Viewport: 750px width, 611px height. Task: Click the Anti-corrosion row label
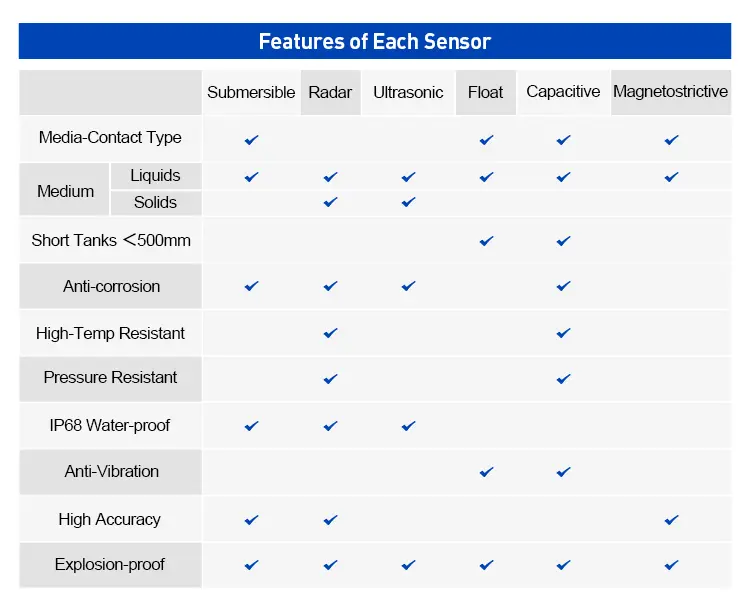click(111, 286)
